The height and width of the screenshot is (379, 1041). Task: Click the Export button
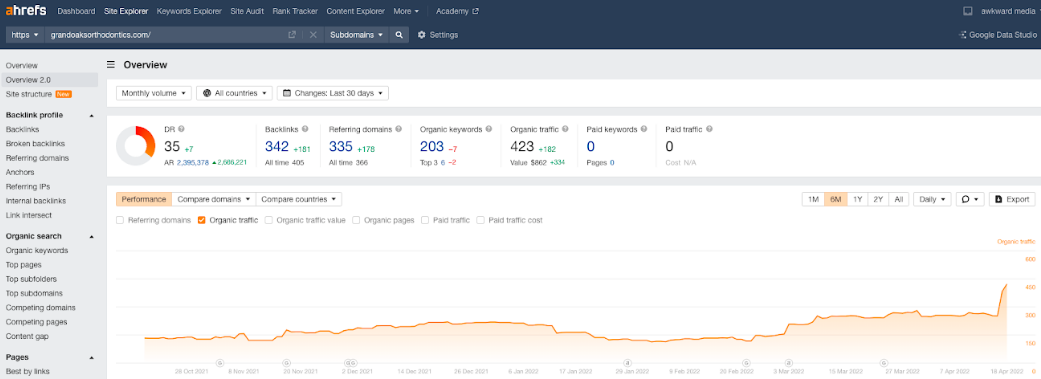1012,199
